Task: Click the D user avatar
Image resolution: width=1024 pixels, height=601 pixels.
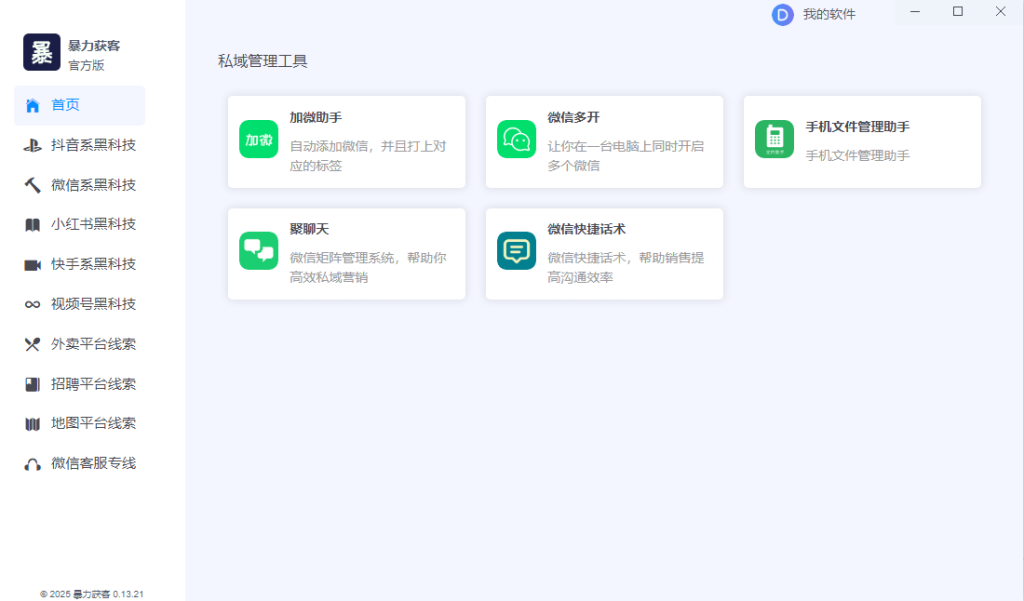Action: 782,15
